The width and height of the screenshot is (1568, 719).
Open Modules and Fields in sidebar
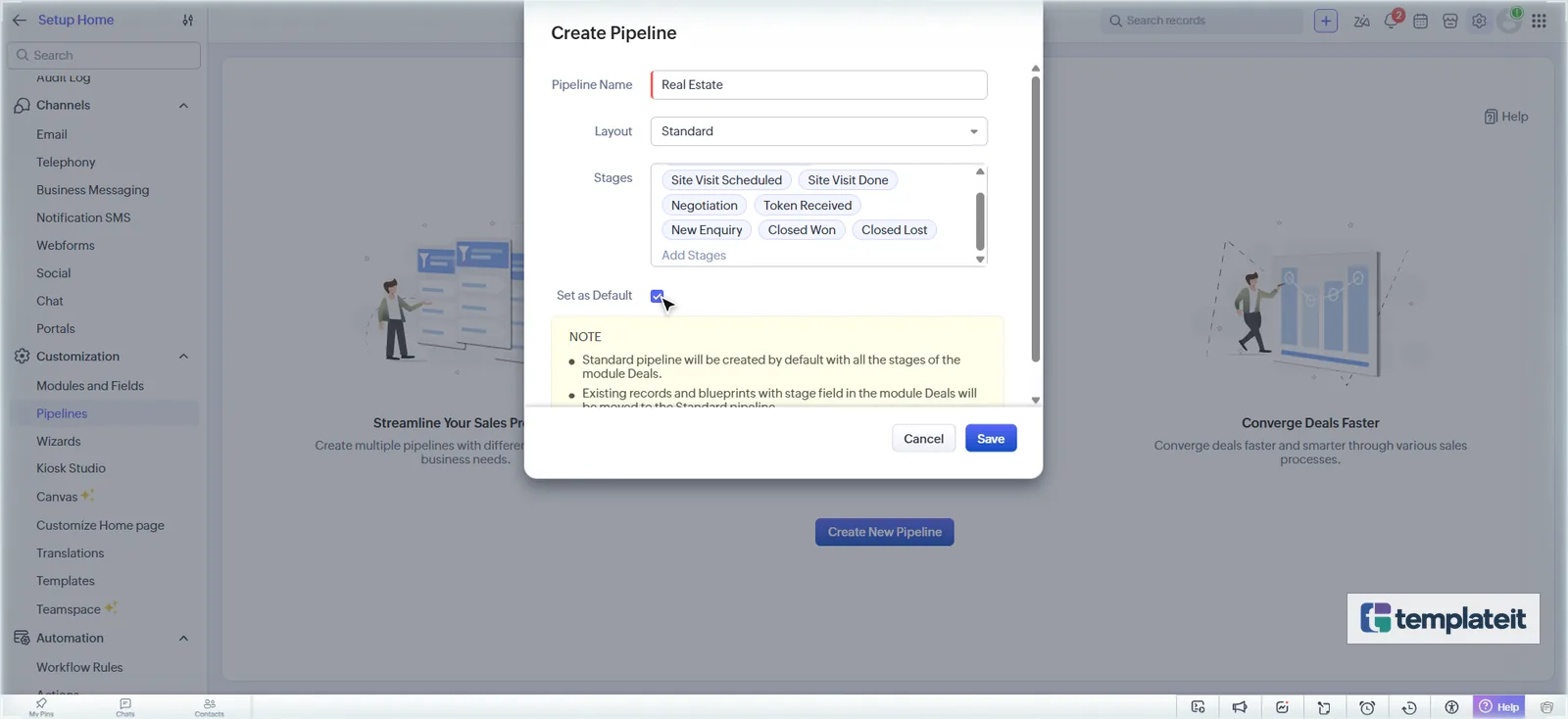pos(90,386)
